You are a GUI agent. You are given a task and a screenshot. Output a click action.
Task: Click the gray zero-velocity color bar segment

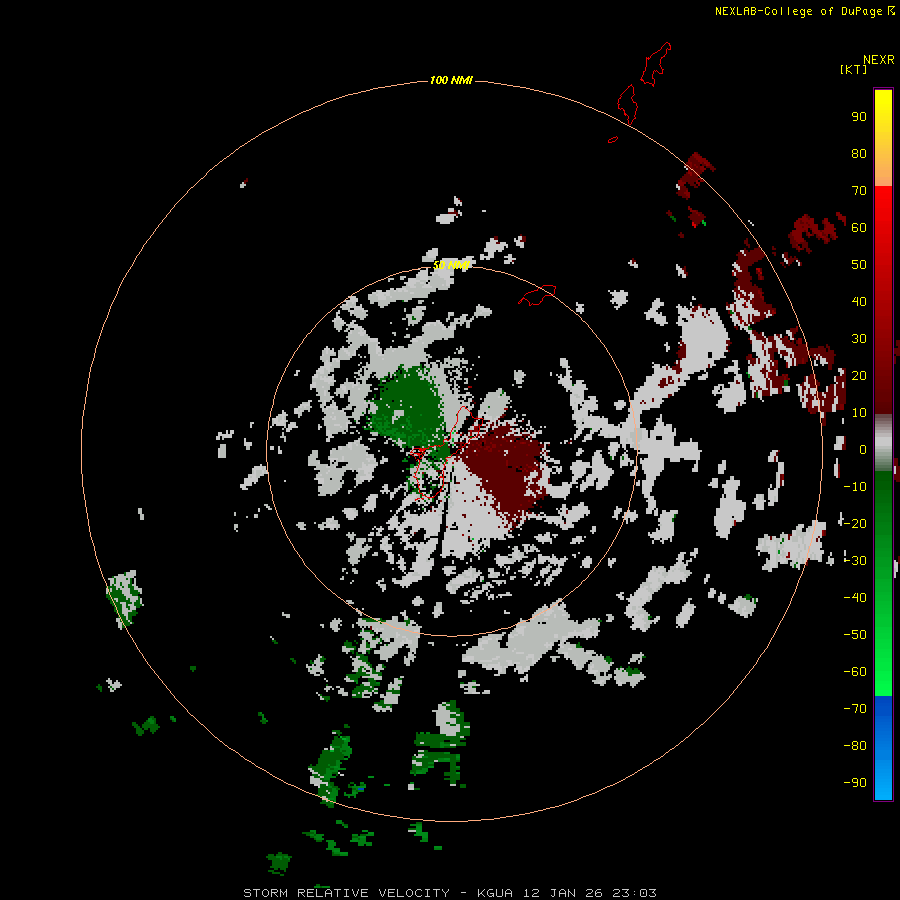coord(883,443)
